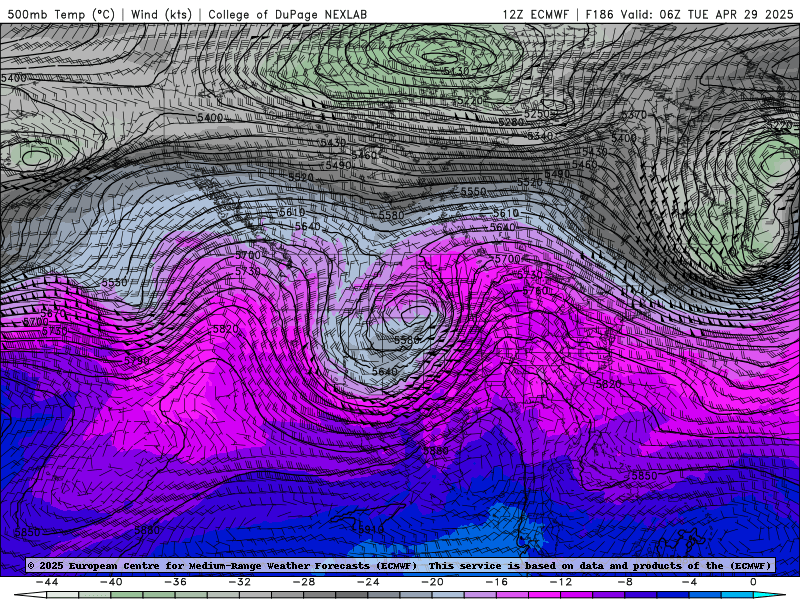Select the 5340 contour label
Screen dimensions: 800x600
point(540,136)
